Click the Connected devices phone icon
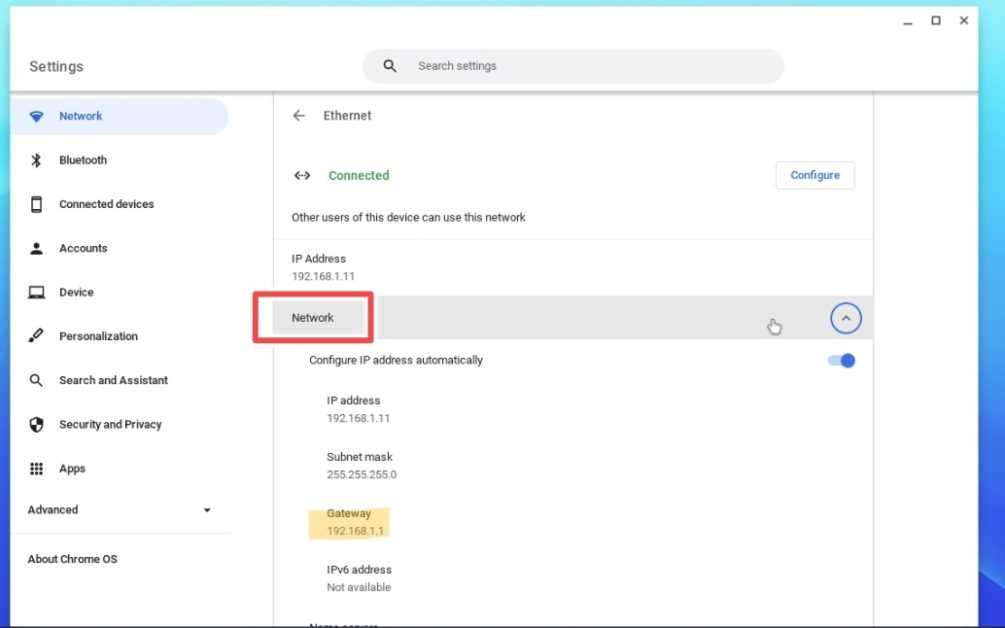Viewport: 1005px width, 628px height. pos(37,204)
